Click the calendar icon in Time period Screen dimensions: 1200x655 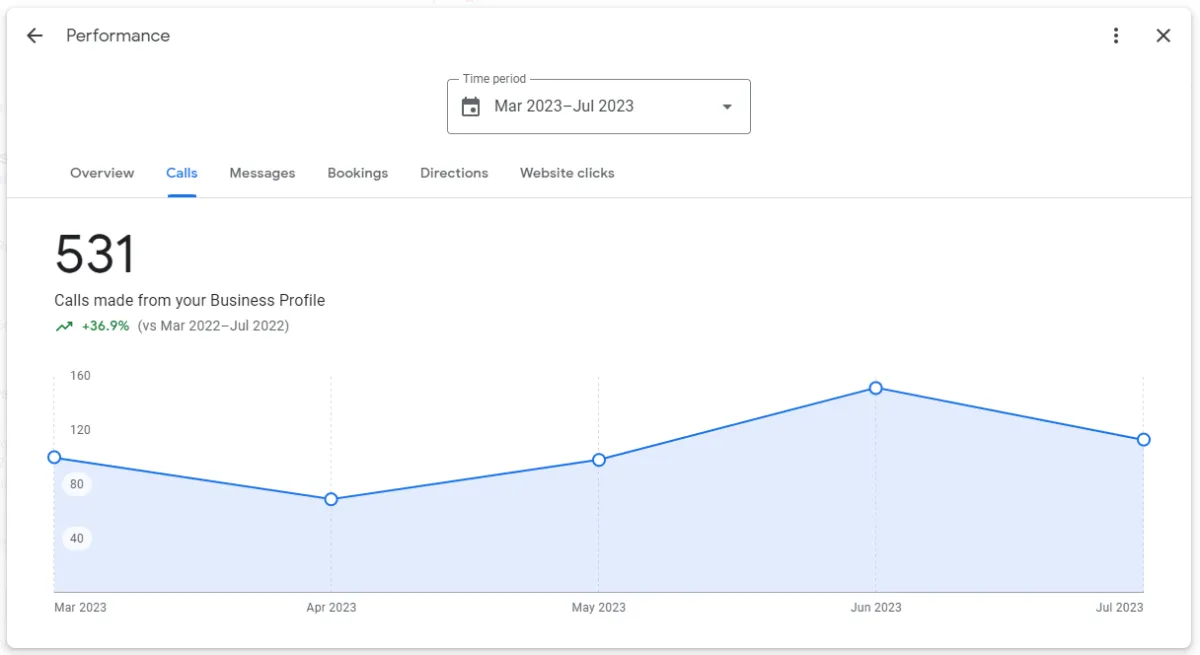(471, 107)
